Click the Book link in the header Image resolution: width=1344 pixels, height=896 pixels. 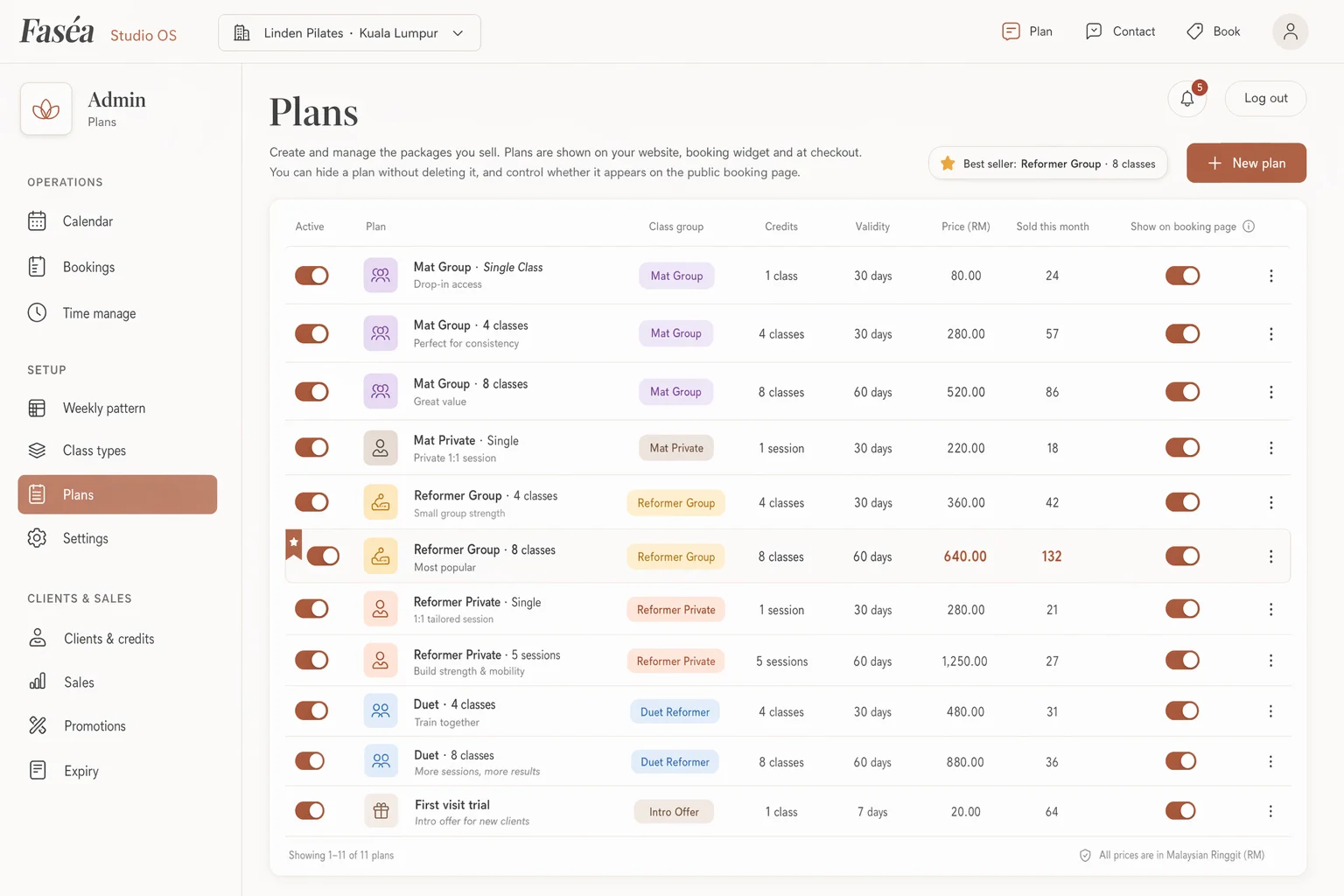(1214, 31)
